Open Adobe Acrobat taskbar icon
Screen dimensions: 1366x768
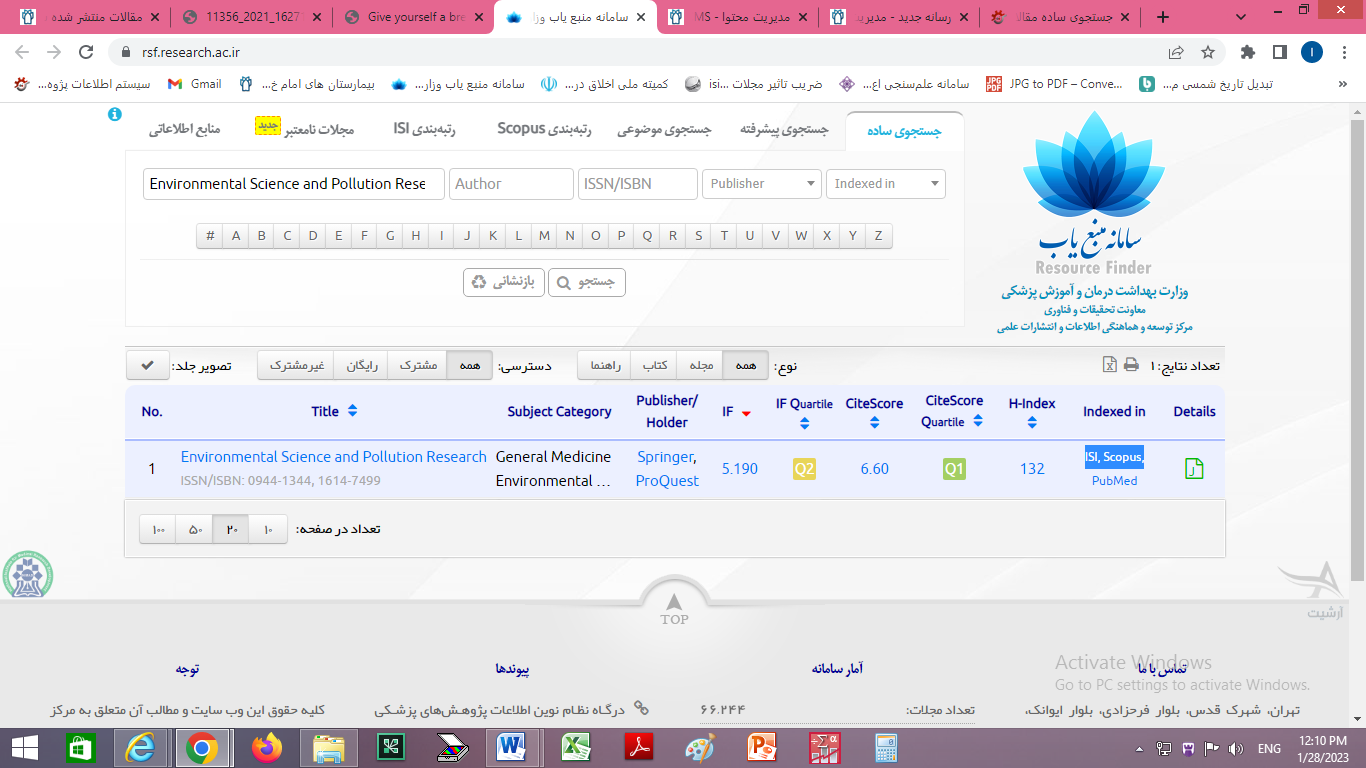pos(638,747)
